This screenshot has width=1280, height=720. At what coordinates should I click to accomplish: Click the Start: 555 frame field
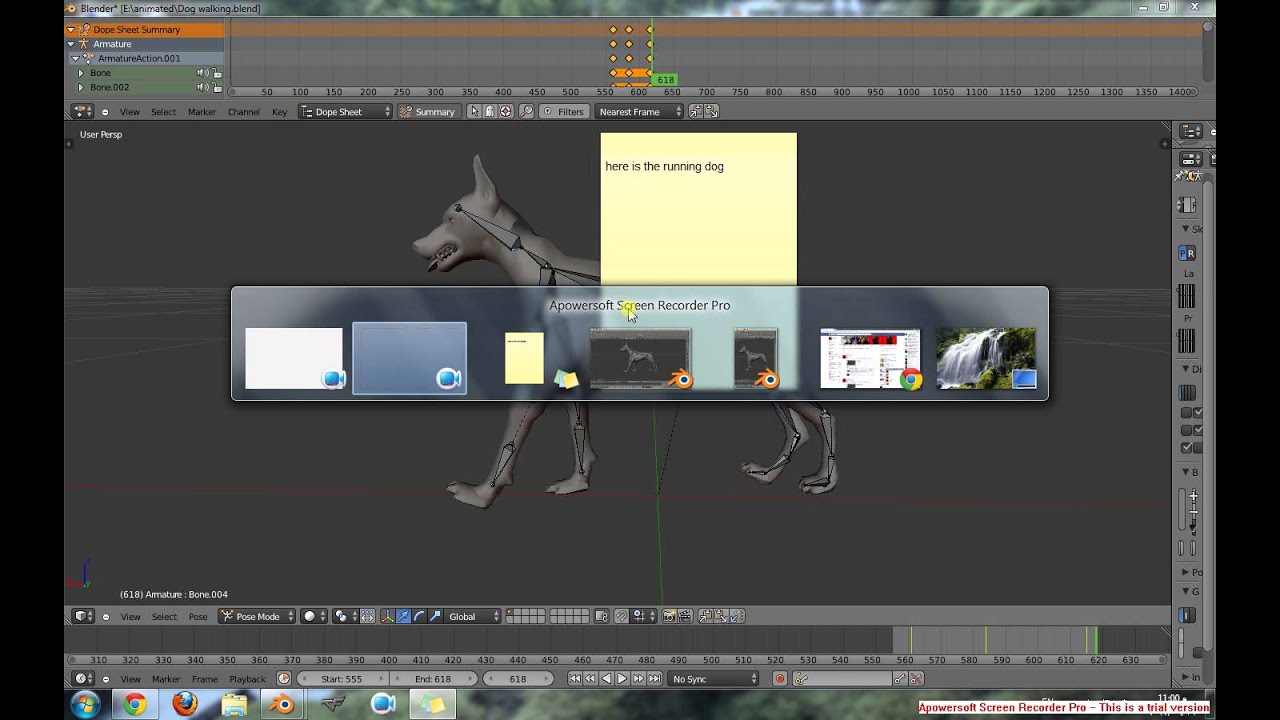click(x=343, y=679)
